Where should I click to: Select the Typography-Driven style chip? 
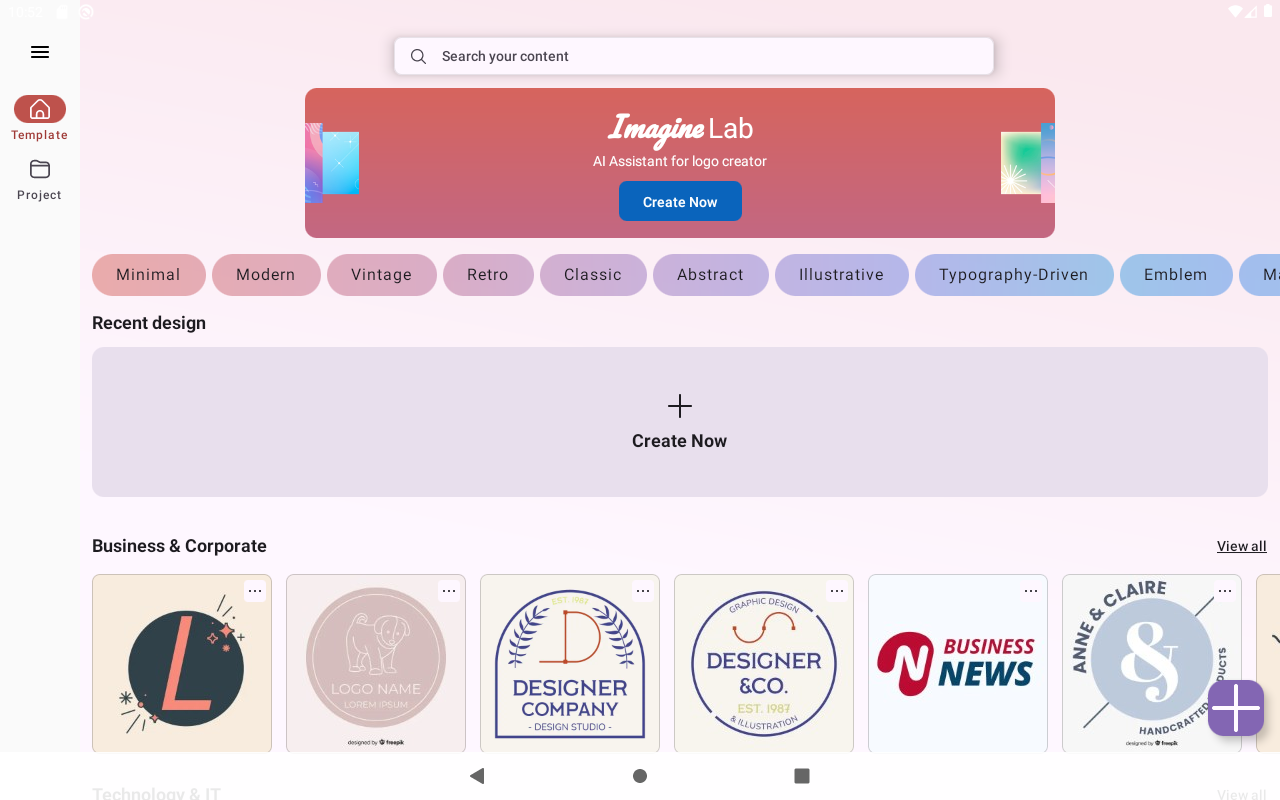click(1014, 275)
